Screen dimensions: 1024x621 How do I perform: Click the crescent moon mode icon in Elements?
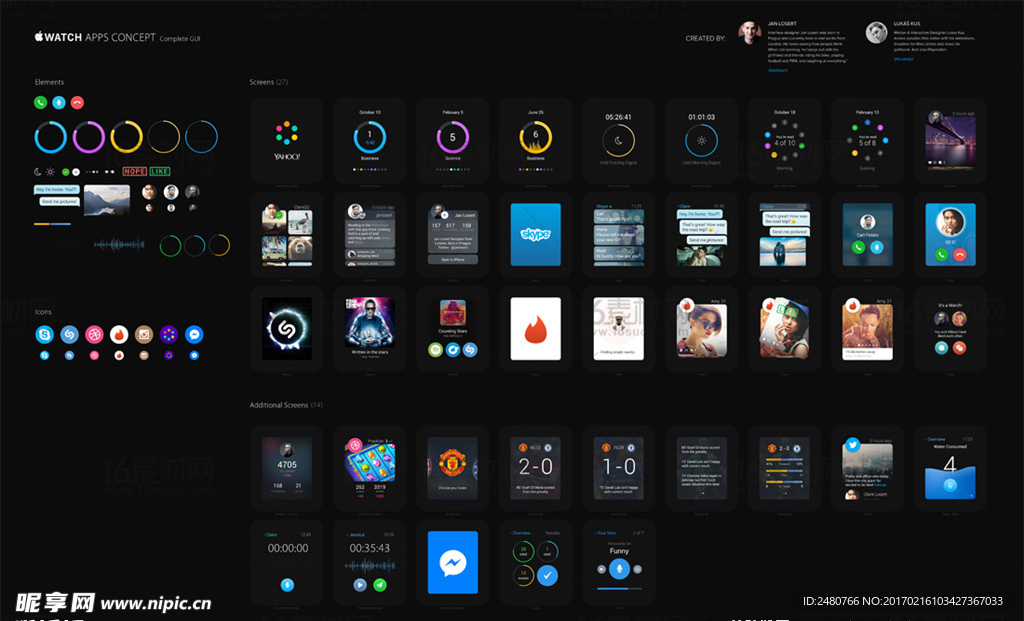pyautogui.click(x=38, y=172)
